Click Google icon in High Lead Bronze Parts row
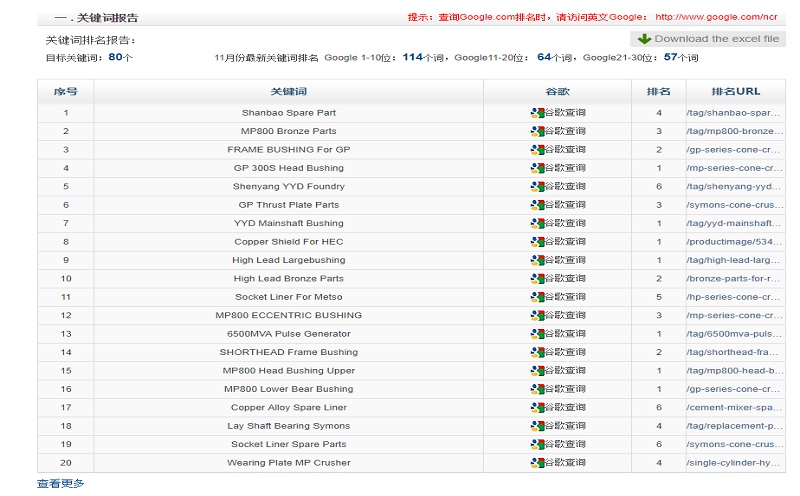Image resolution: width=800 pixels, height=496 pixels. [x=537, y=278]
